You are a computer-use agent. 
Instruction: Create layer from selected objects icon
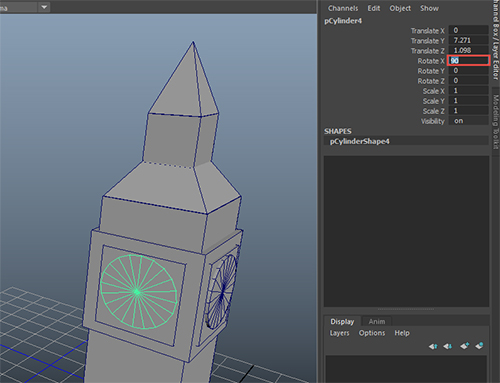tap(479, 346)
